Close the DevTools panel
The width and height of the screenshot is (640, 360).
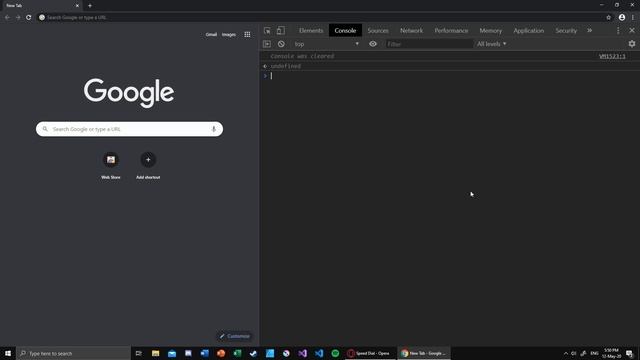(632, 31)
